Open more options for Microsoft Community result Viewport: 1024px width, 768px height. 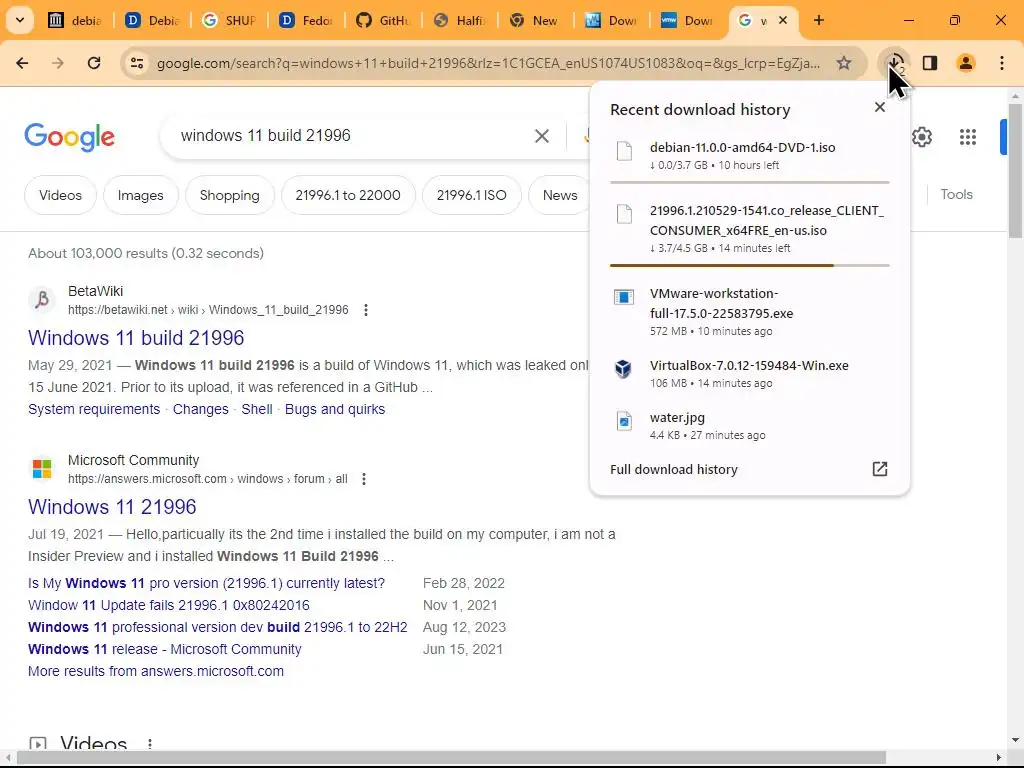pyautogui.click(x=364, y=479)
